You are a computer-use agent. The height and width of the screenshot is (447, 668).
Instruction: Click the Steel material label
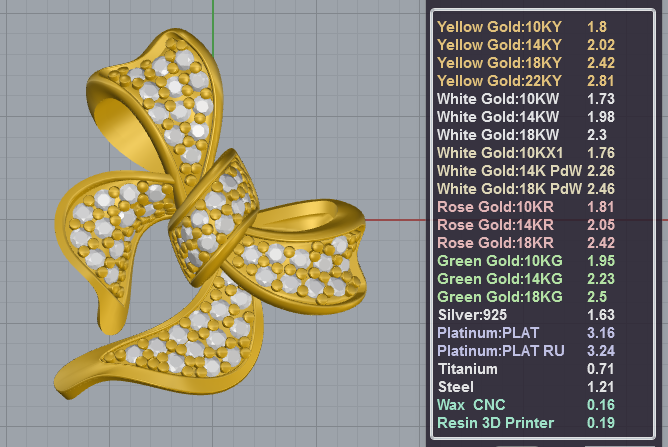coord(456,387)
